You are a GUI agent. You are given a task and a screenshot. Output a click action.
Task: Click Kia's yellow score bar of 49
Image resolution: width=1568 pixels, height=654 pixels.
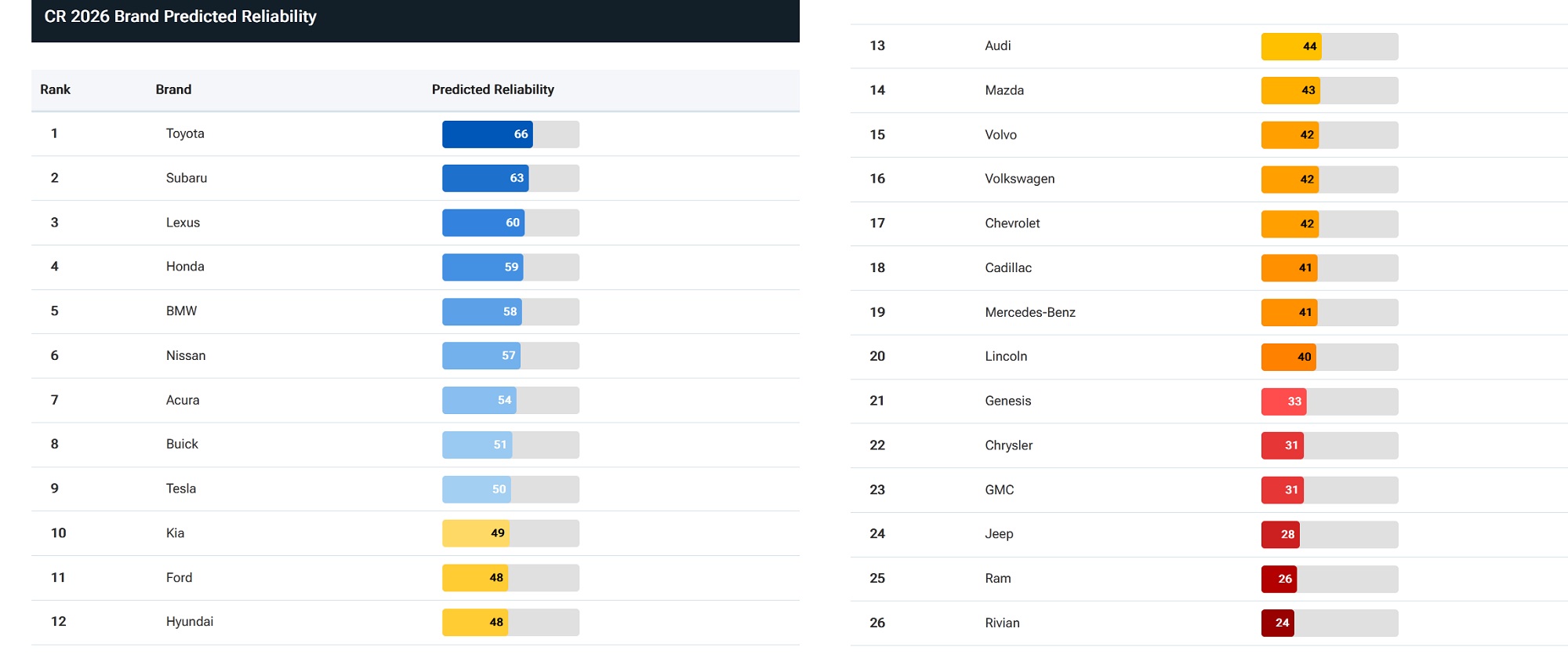pos(476,533)
